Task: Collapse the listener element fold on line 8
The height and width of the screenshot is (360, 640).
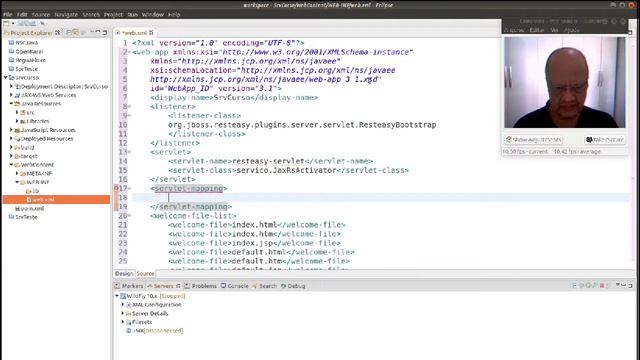Action: [130, 107]
